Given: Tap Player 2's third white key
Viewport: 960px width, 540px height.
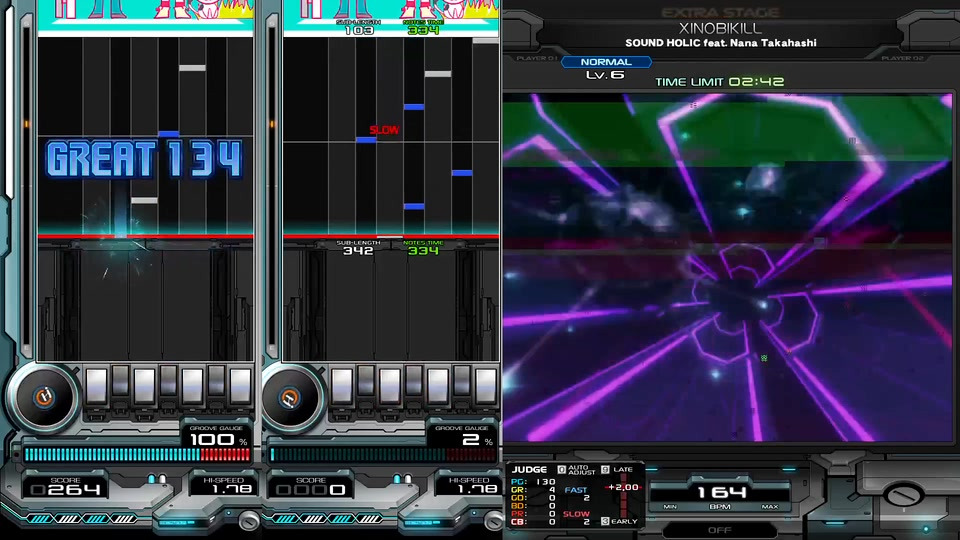Looking at the screenshot, I should (x=437, y=387).
